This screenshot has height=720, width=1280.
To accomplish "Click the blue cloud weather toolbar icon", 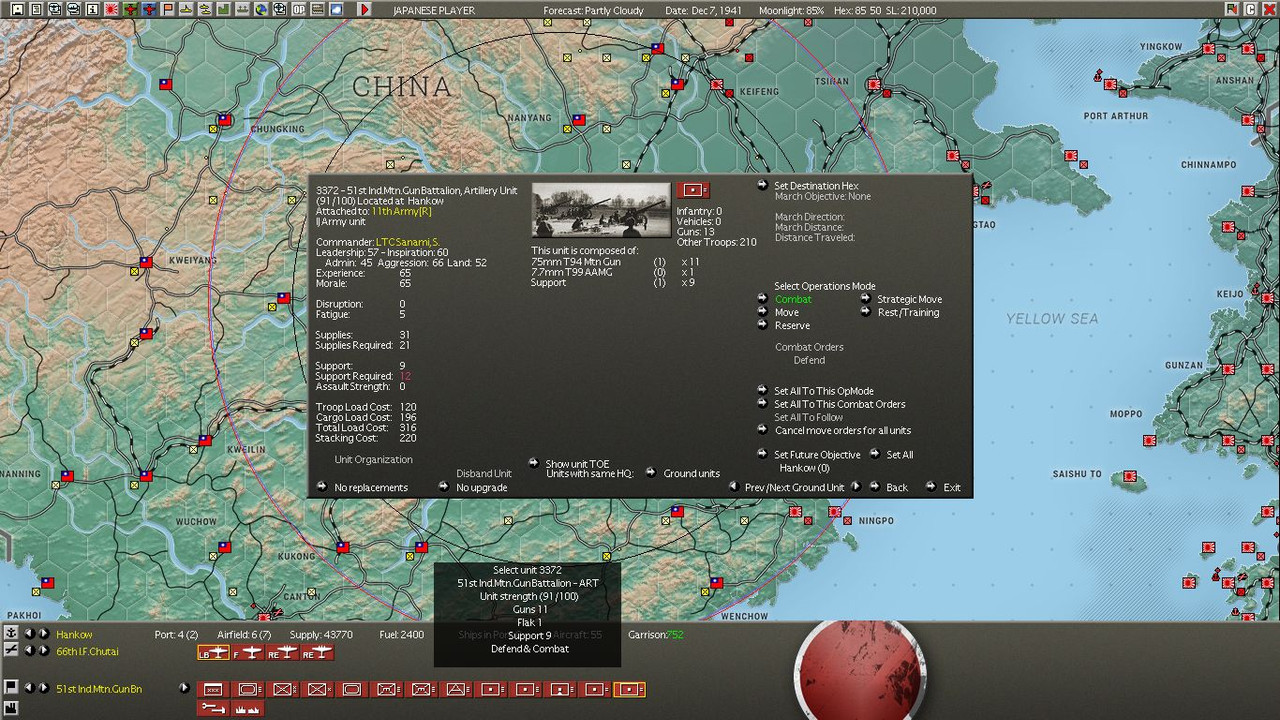I will tap(336, 10).
